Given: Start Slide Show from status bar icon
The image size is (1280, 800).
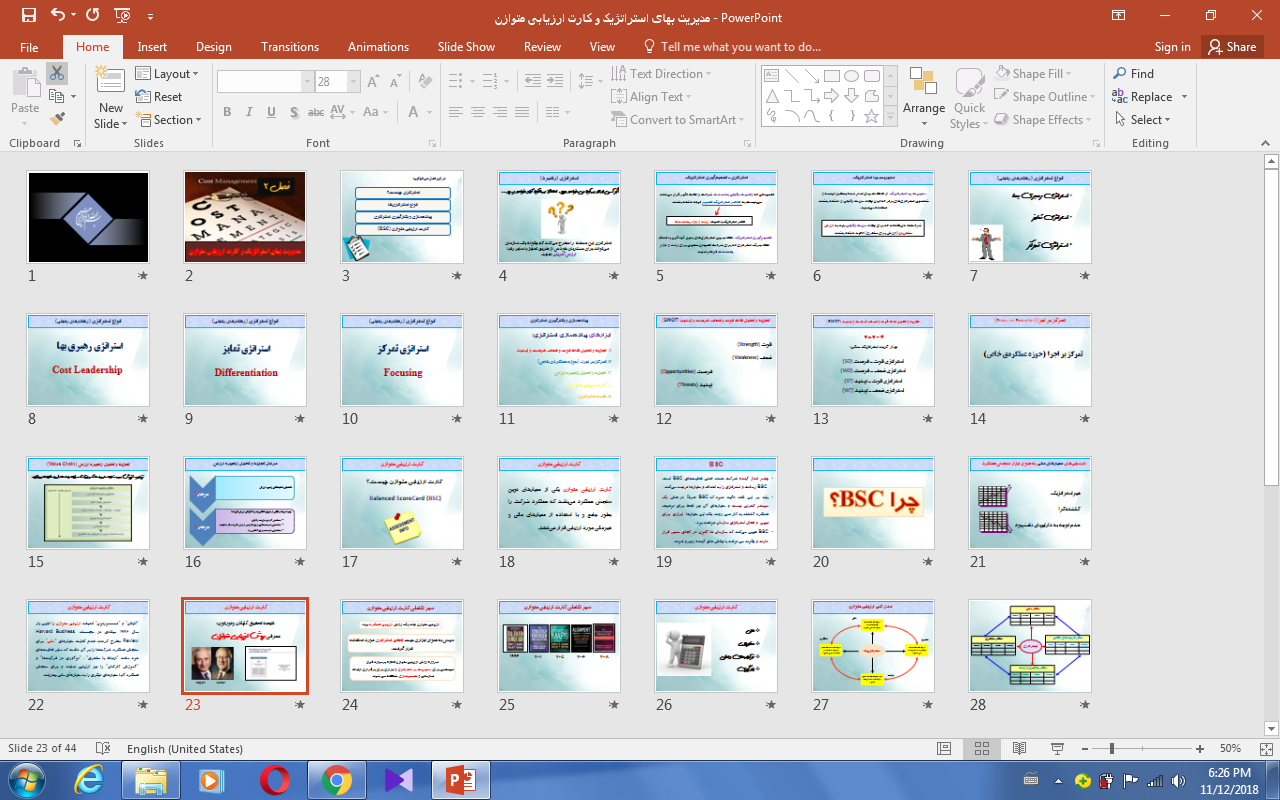Looking at the screenshot, I should point(1058,748).
